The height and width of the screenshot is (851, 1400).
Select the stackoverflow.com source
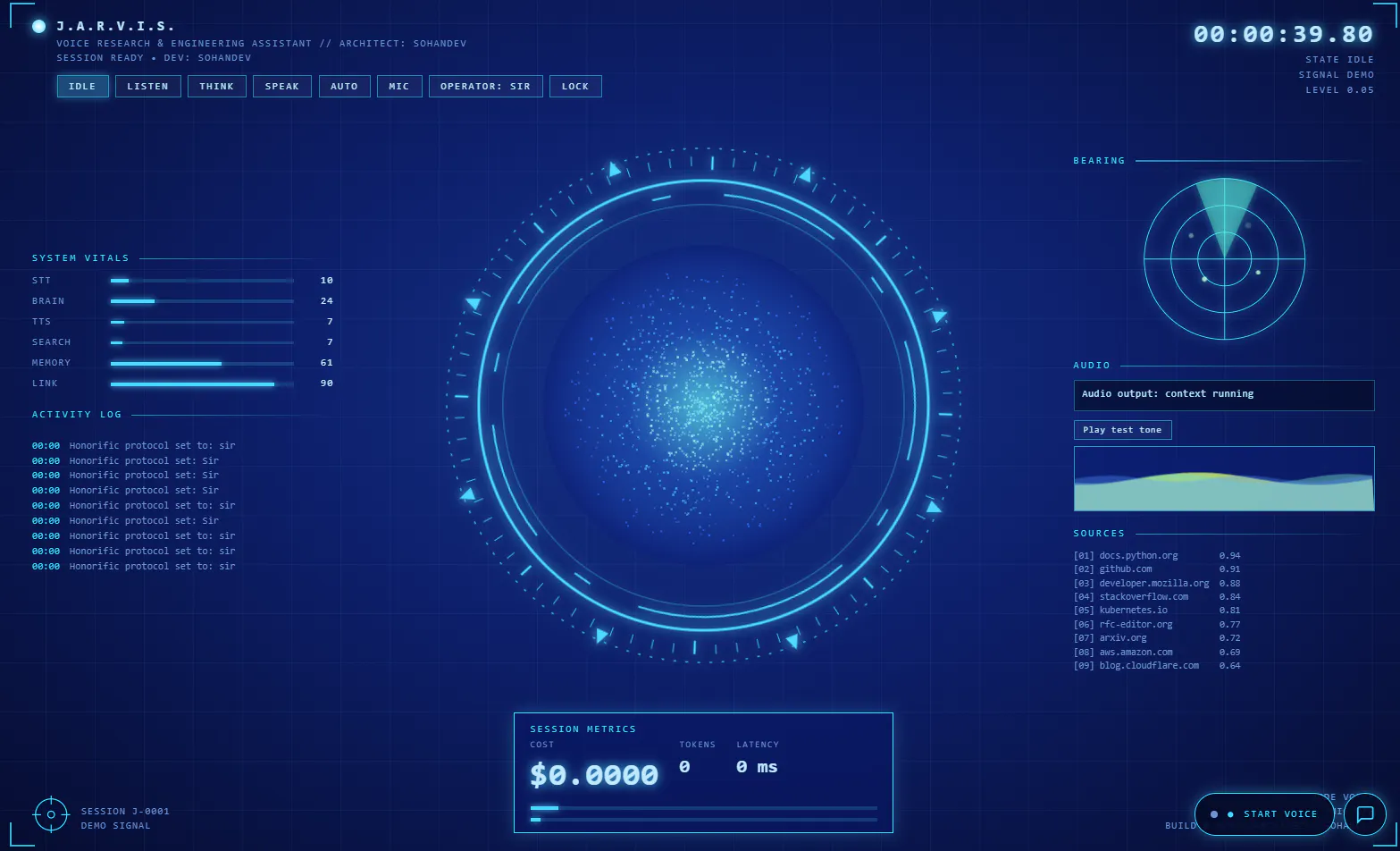[x=1157, y=597]
